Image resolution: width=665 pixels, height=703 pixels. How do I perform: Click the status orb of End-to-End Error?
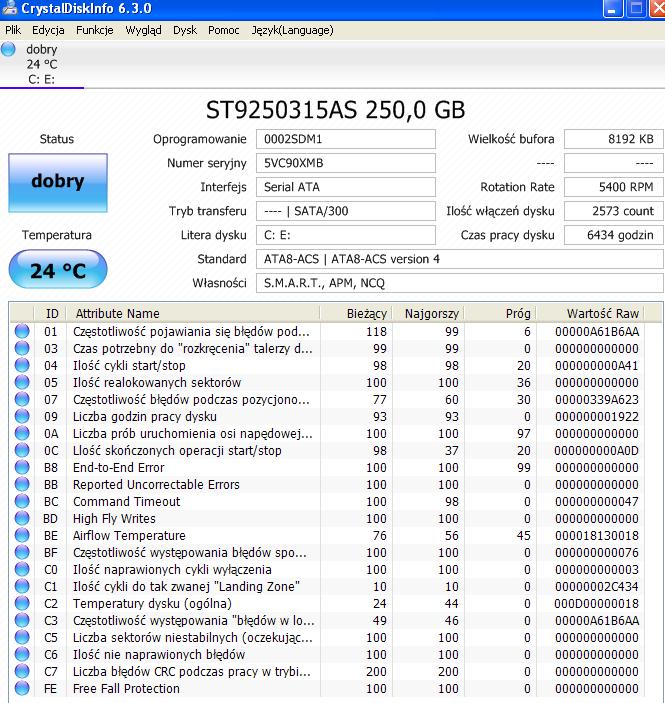tap(22, 468)
